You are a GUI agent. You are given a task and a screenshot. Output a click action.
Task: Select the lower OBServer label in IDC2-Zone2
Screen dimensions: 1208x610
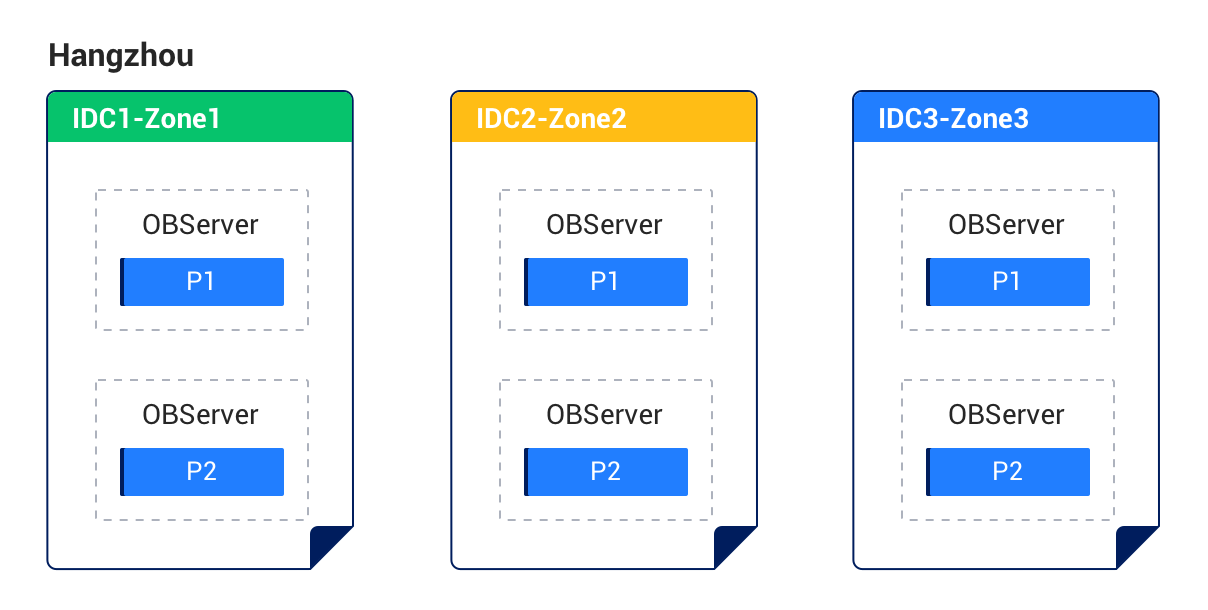pos(604,415)
